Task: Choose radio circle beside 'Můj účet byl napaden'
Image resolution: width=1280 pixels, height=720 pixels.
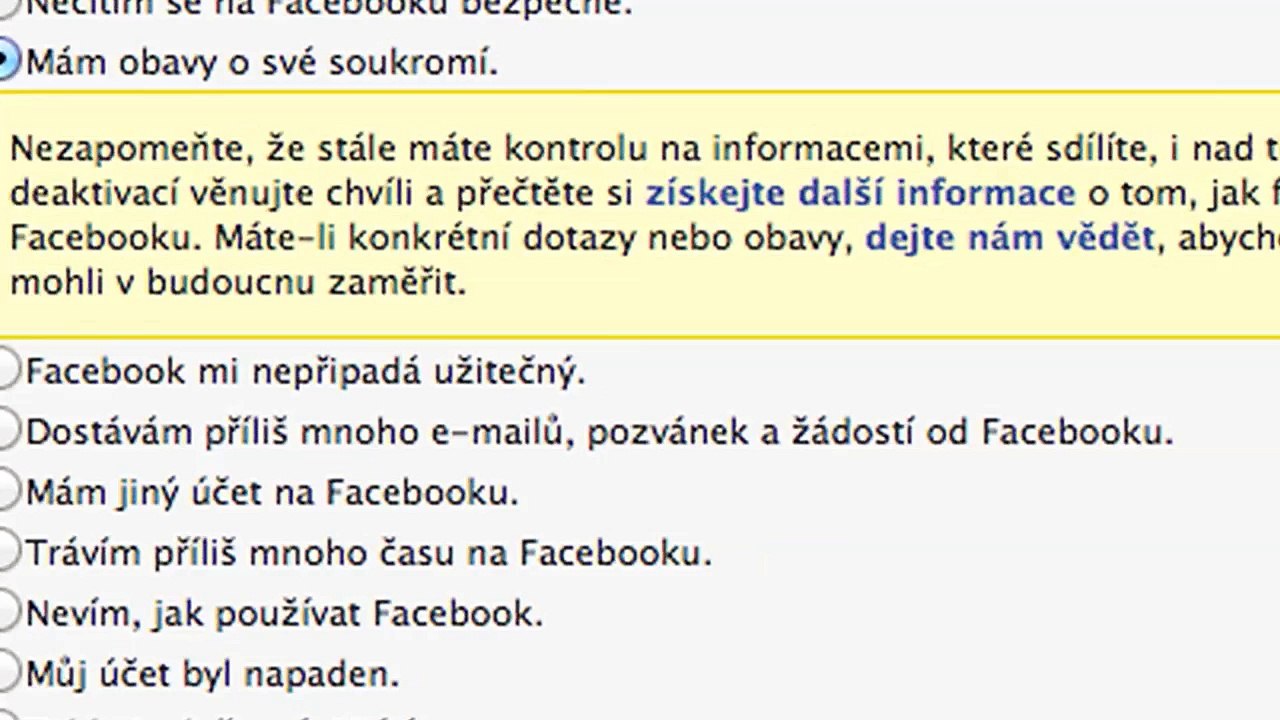Action: [x=8, y=672]
